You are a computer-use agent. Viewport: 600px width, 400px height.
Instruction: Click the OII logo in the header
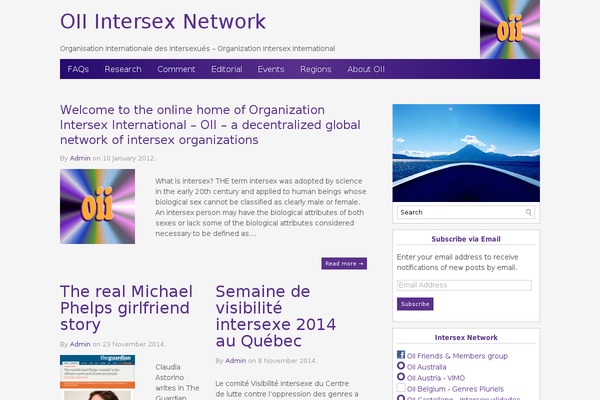pyautogui.click(x=510, y=29)
